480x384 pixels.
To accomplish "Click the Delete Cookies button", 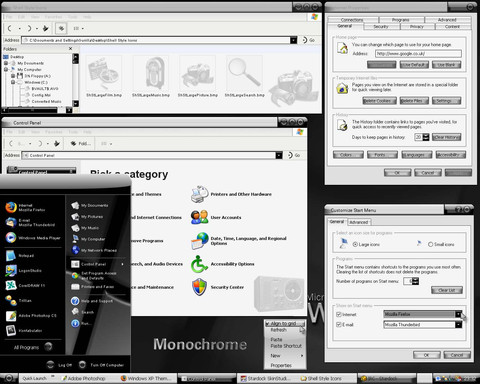I will 379,101.
